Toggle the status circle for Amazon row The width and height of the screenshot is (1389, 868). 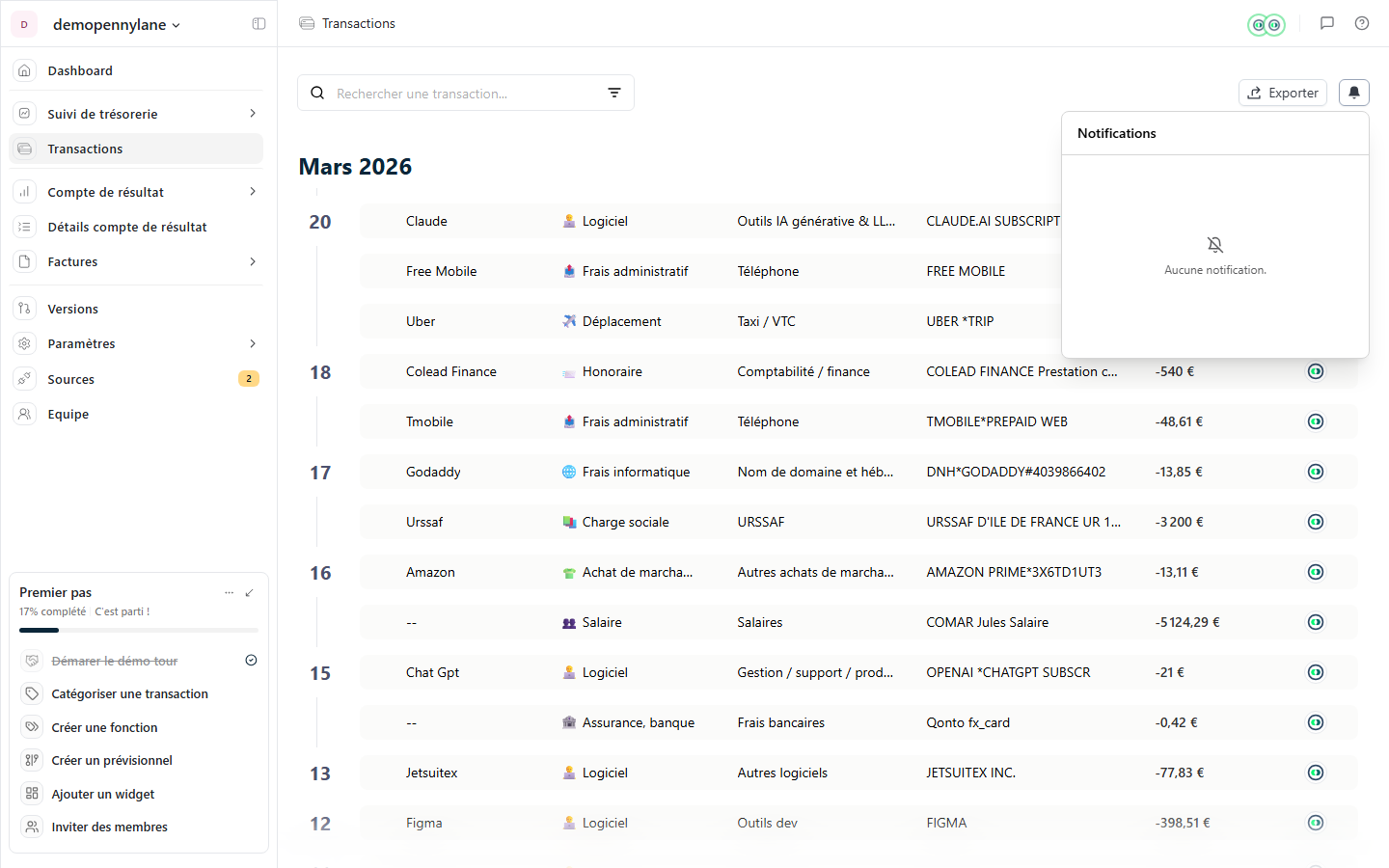pos(1316,572)
